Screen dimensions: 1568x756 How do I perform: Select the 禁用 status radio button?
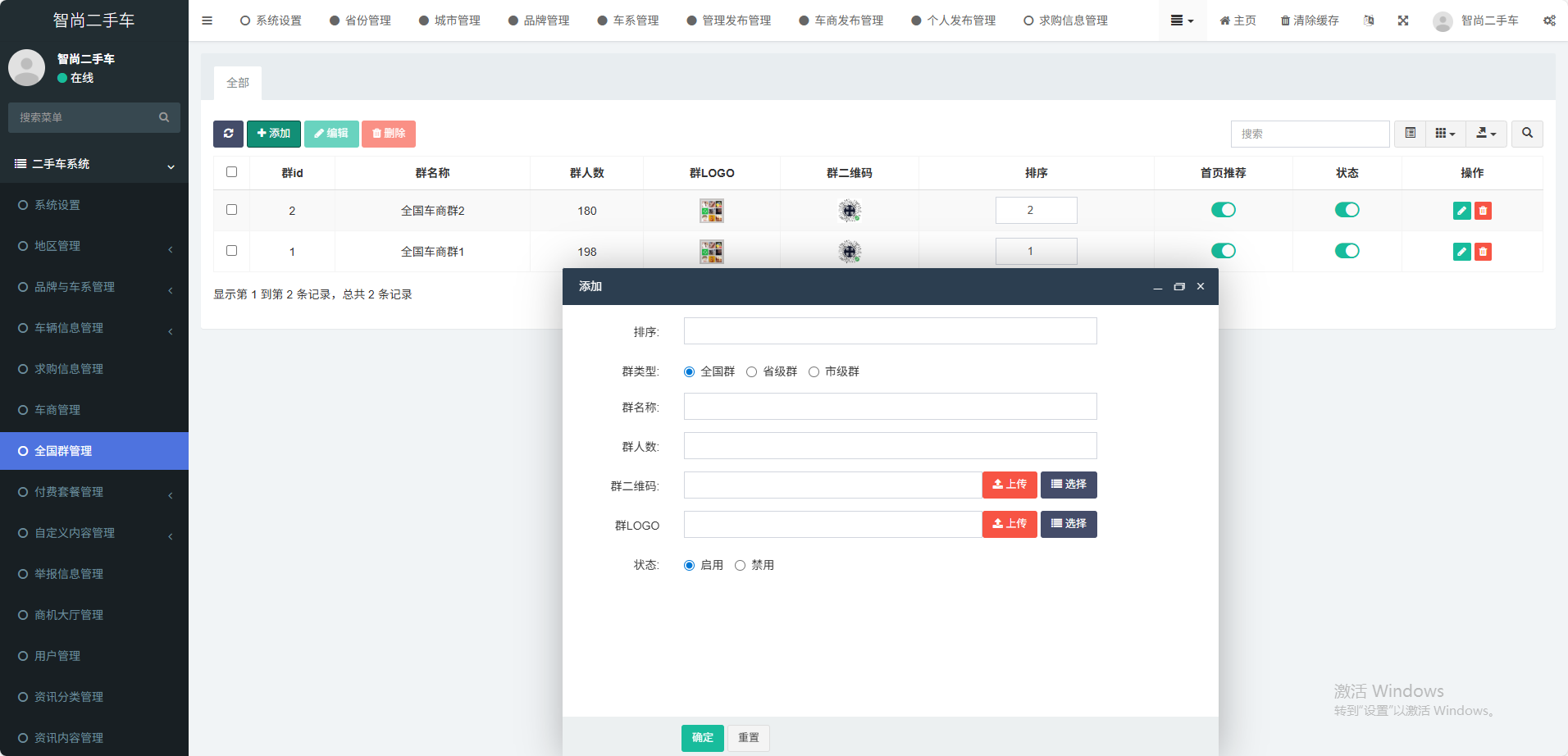[x=740, y=565]
